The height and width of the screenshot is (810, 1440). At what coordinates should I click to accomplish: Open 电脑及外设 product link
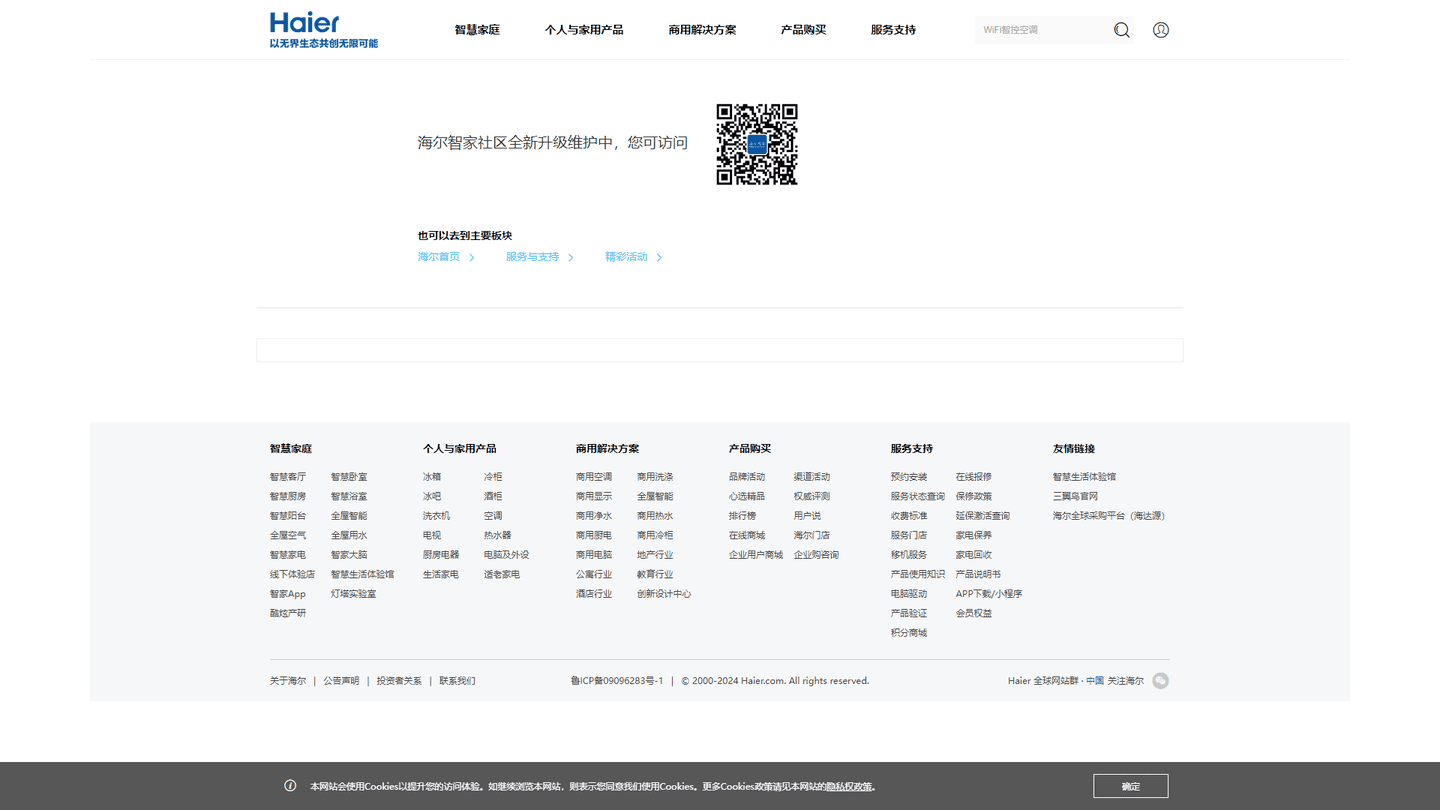506,555
